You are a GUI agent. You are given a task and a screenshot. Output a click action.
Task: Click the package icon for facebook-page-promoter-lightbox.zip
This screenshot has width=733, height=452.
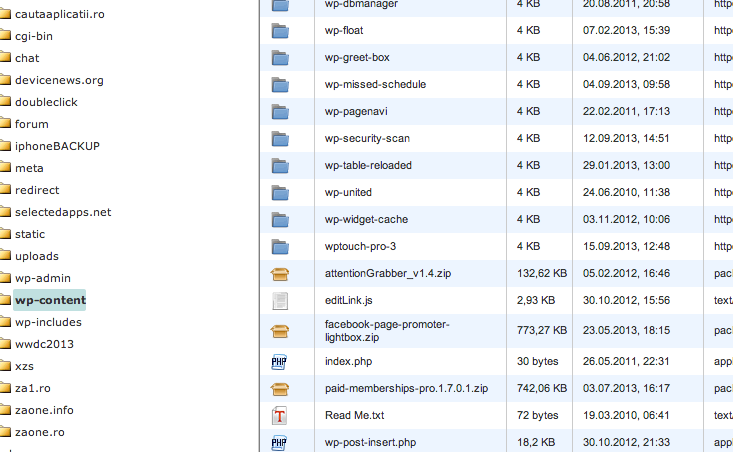click(x=280, y=331)
